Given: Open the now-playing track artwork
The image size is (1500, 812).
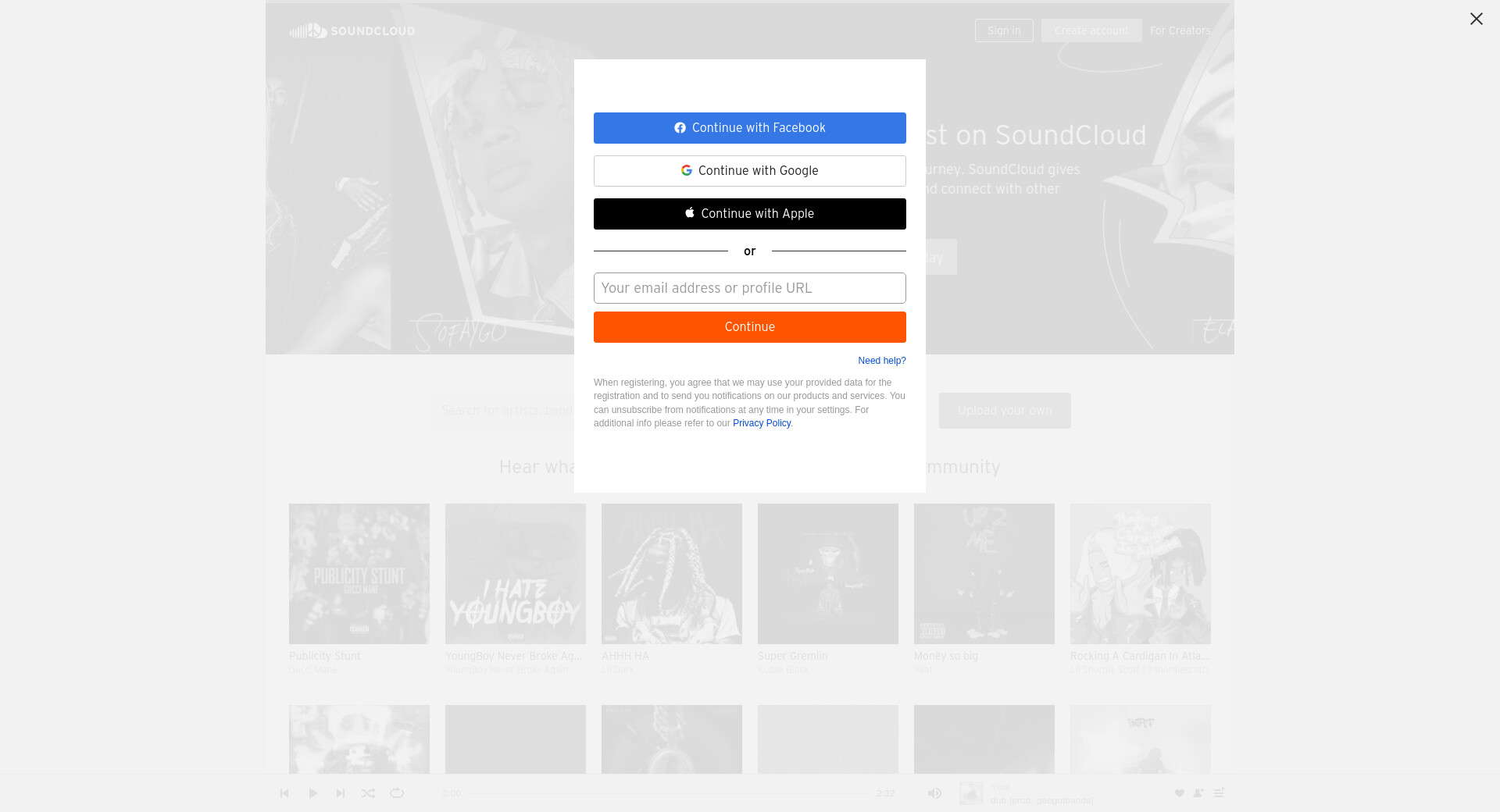Looking at the screenshot, I should tap(971, 793).
